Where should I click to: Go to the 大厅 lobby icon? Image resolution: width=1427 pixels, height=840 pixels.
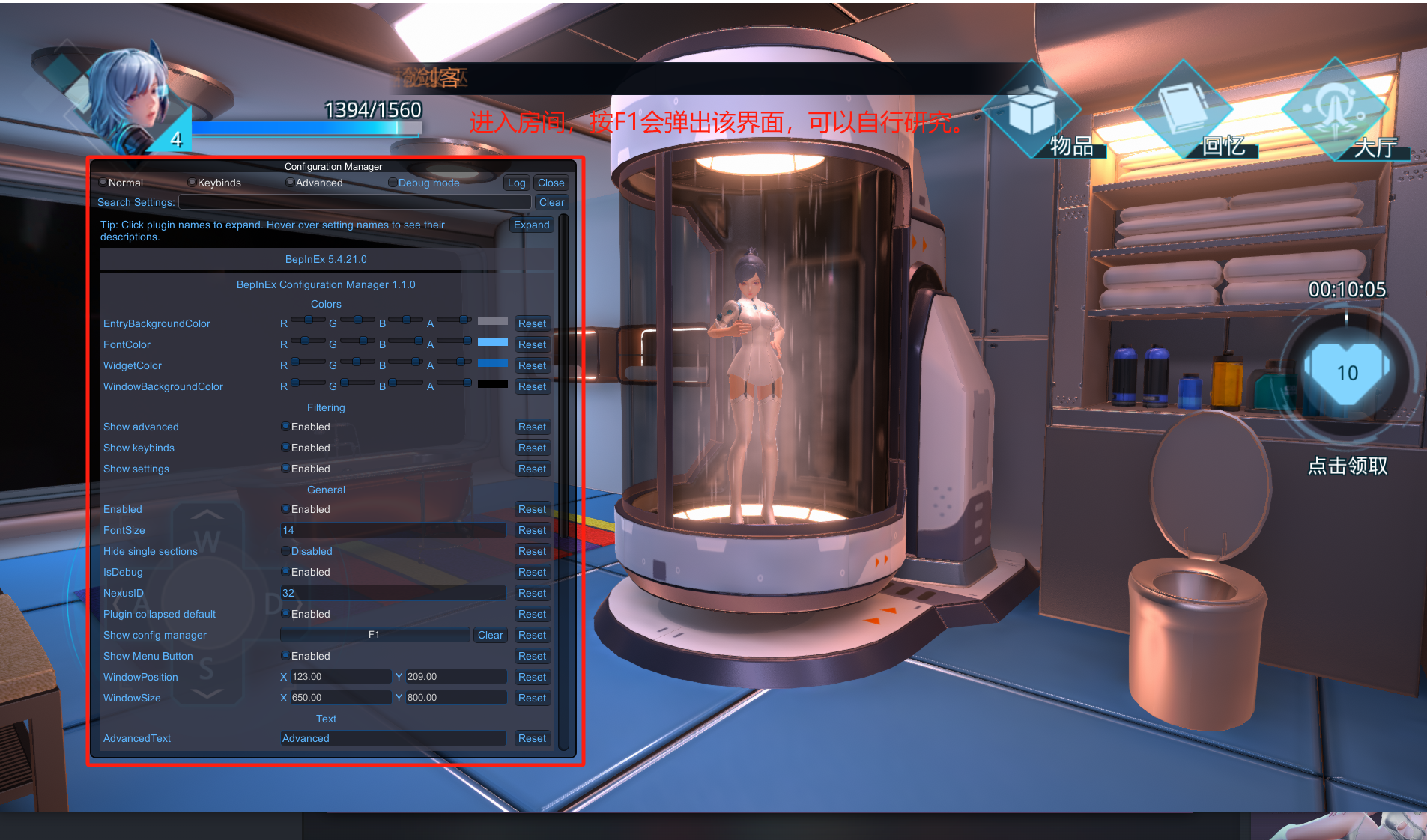(1335, 112)
